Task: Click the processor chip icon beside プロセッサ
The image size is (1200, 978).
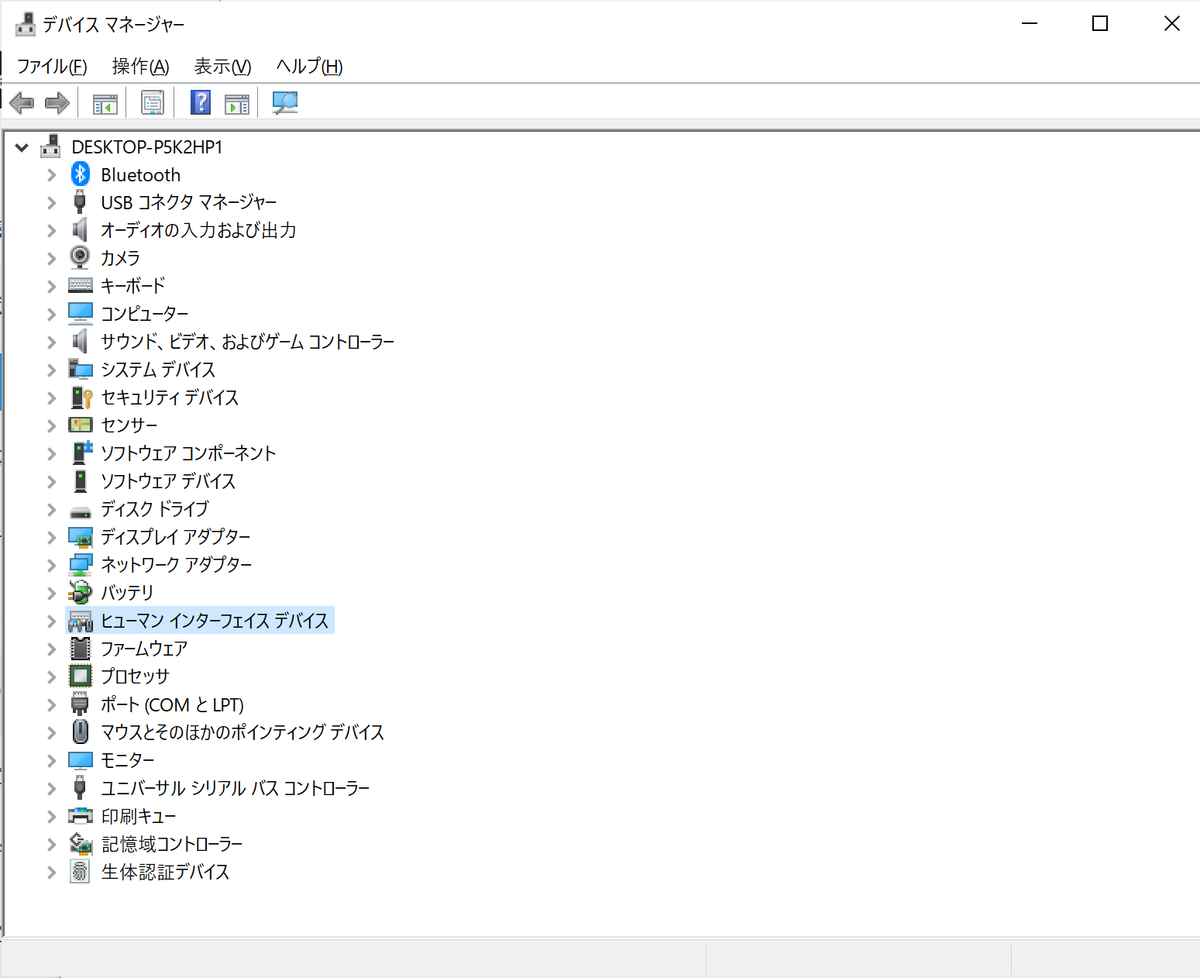Action: [x=81, y=676]
